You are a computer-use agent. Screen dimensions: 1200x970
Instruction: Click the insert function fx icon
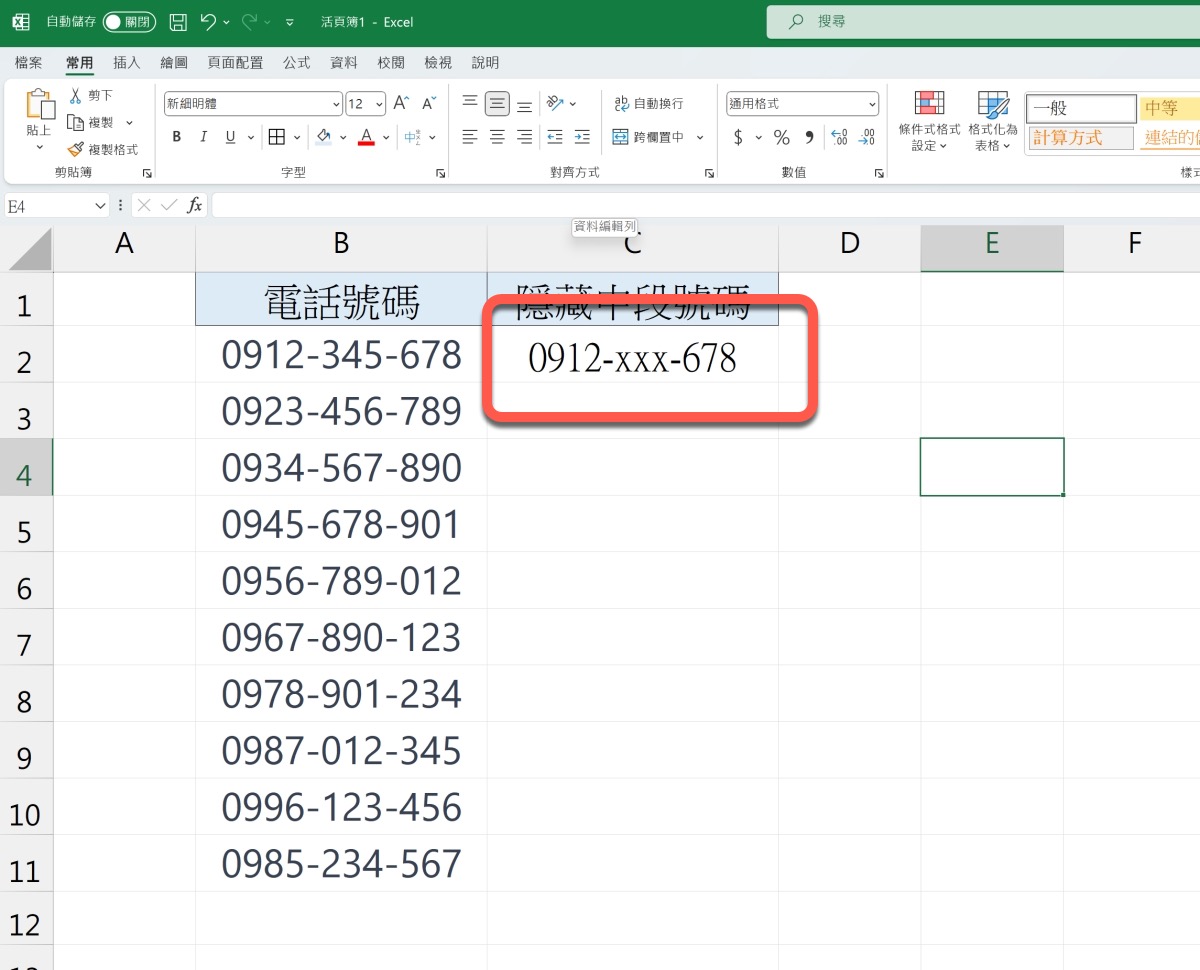195,205
